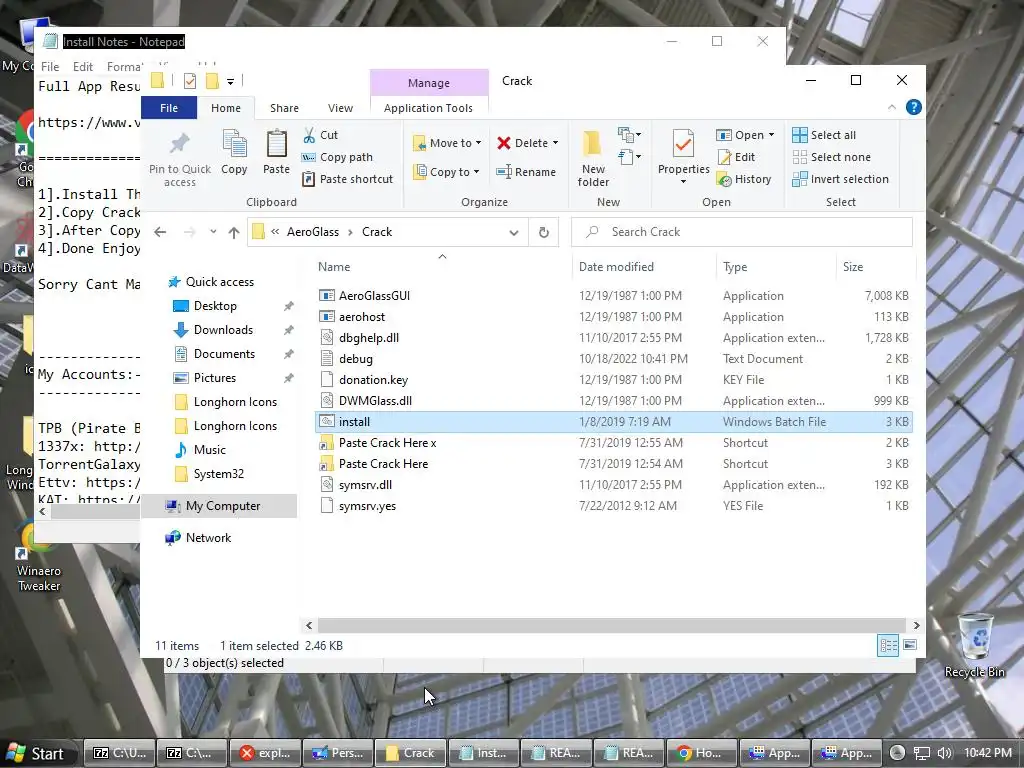Select My Computer in navigation pane
Viewport: 1024px width, 768px height.
coord(223,505)
